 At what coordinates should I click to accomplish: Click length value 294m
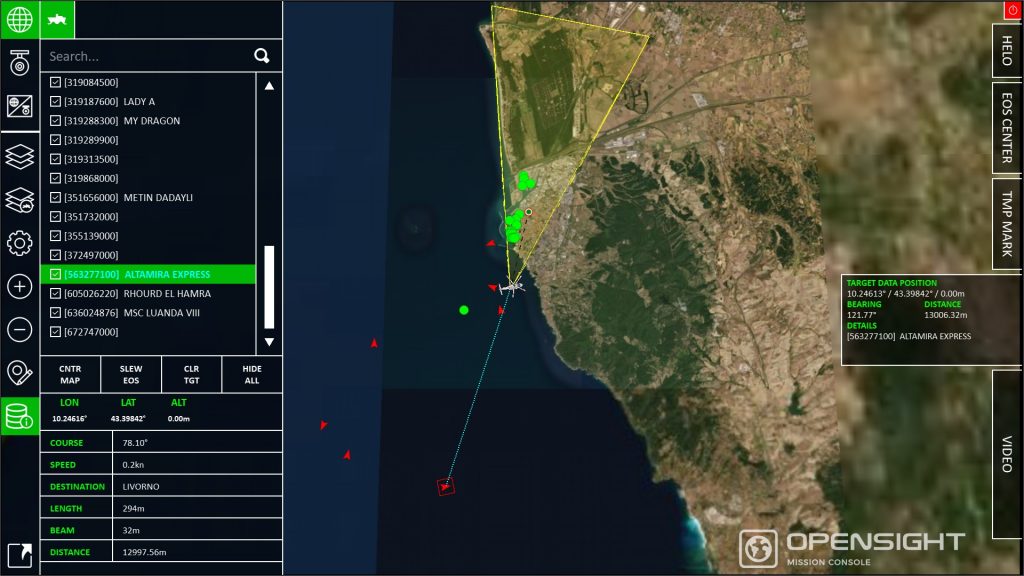point(133,508)
